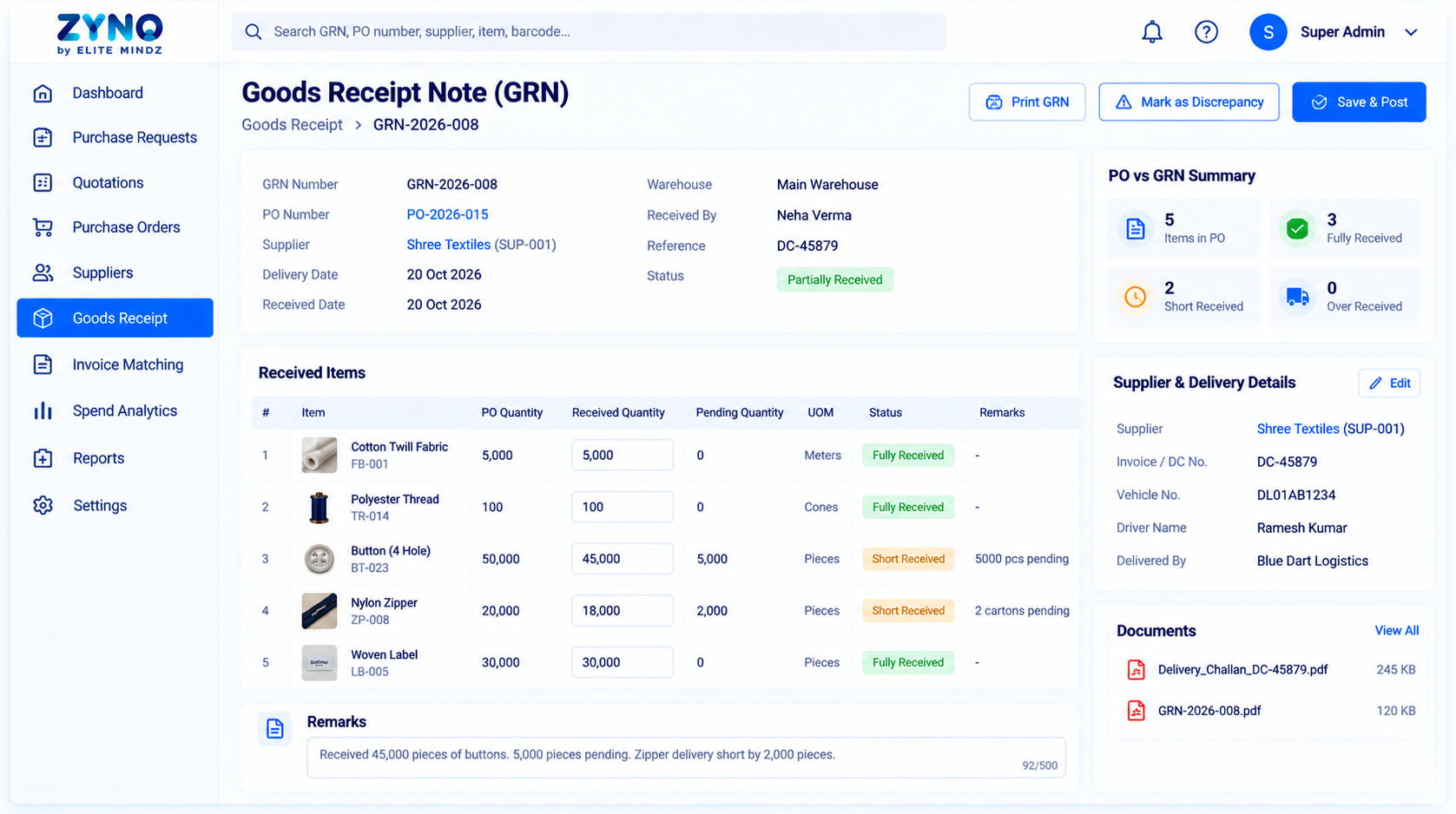Click the Super Admin avatar circle
The image size is (1456, 814).
click(1268, 32)
